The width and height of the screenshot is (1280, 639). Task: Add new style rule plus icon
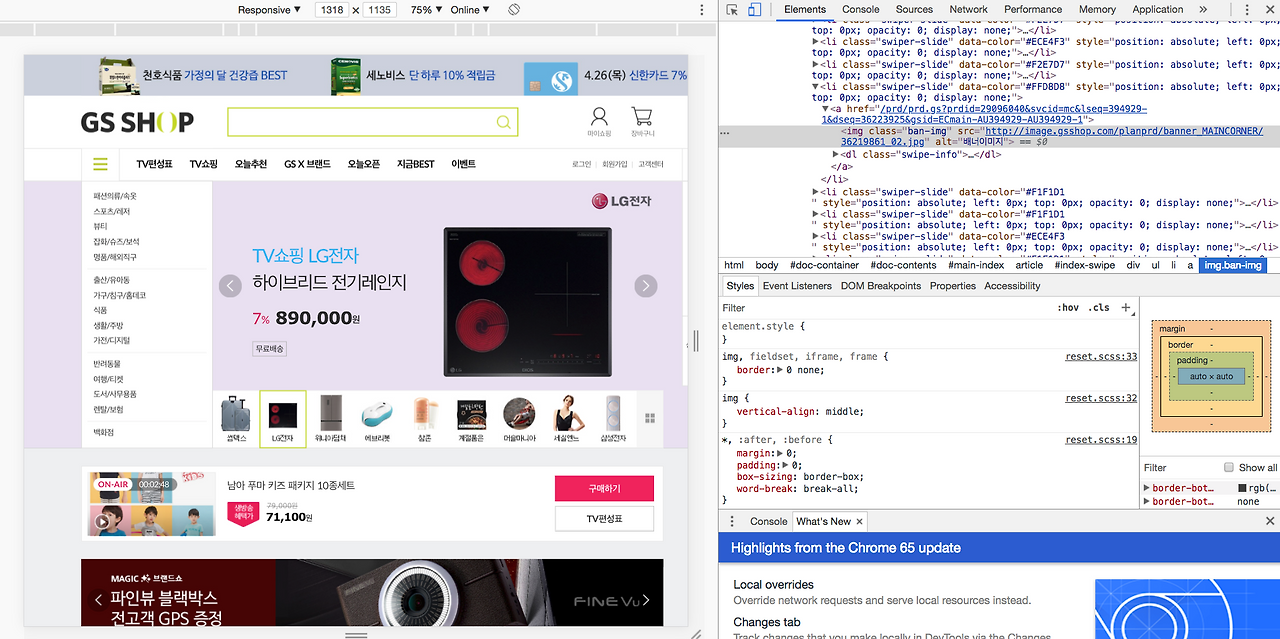click(x=1126, y=308)
